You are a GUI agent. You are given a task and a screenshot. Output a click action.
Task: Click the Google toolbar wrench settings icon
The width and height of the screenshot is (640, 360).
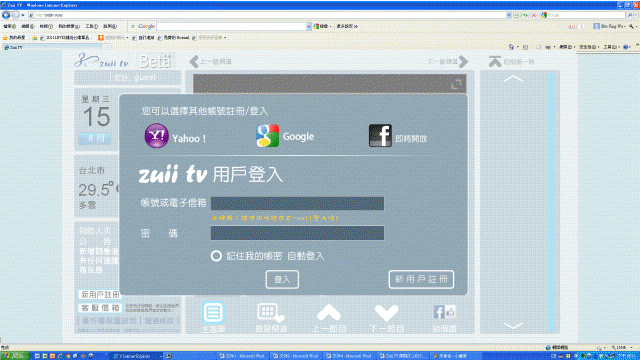631,26
